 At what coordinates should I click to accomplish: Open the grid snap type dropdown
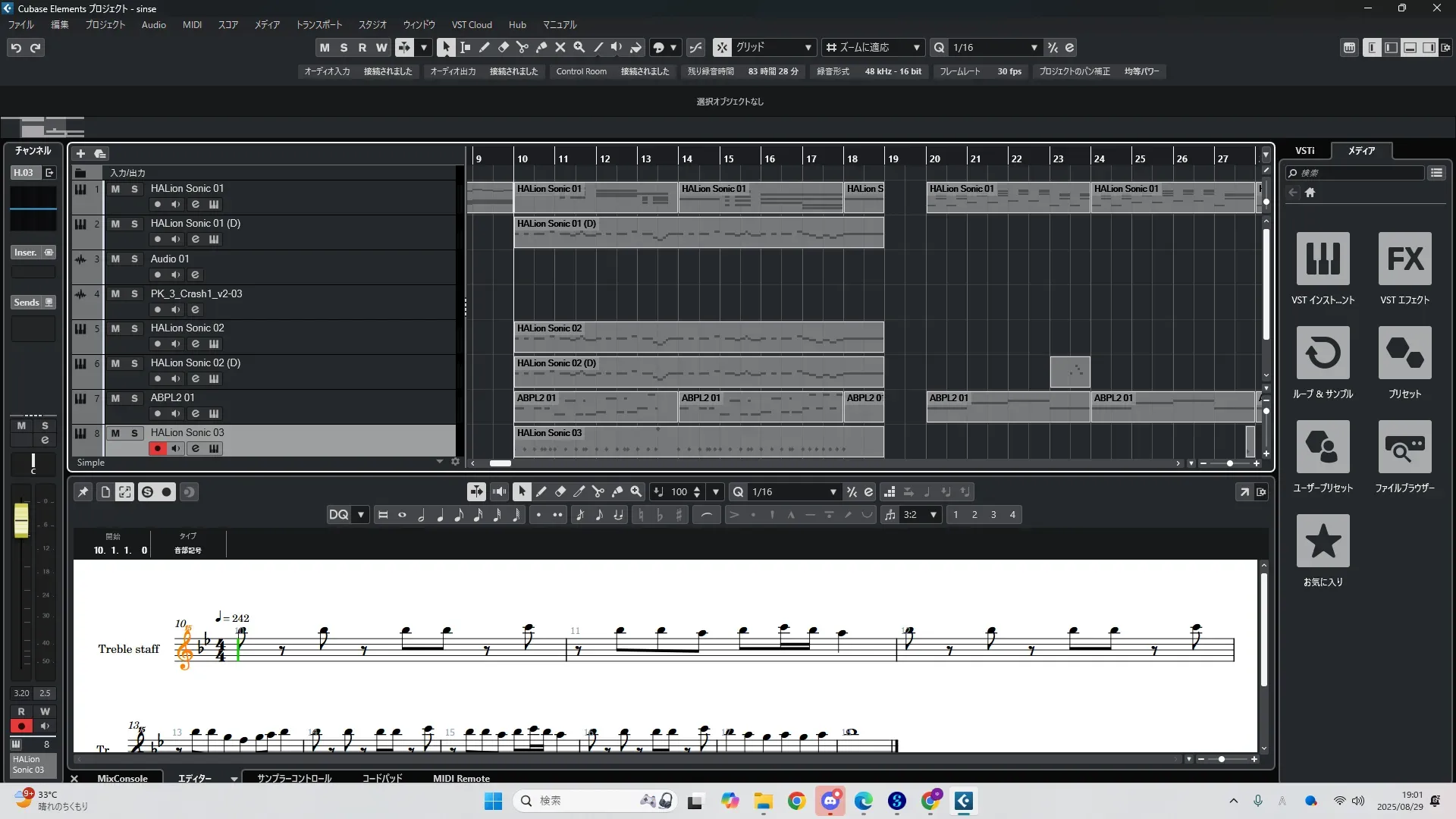pos(808,47)
